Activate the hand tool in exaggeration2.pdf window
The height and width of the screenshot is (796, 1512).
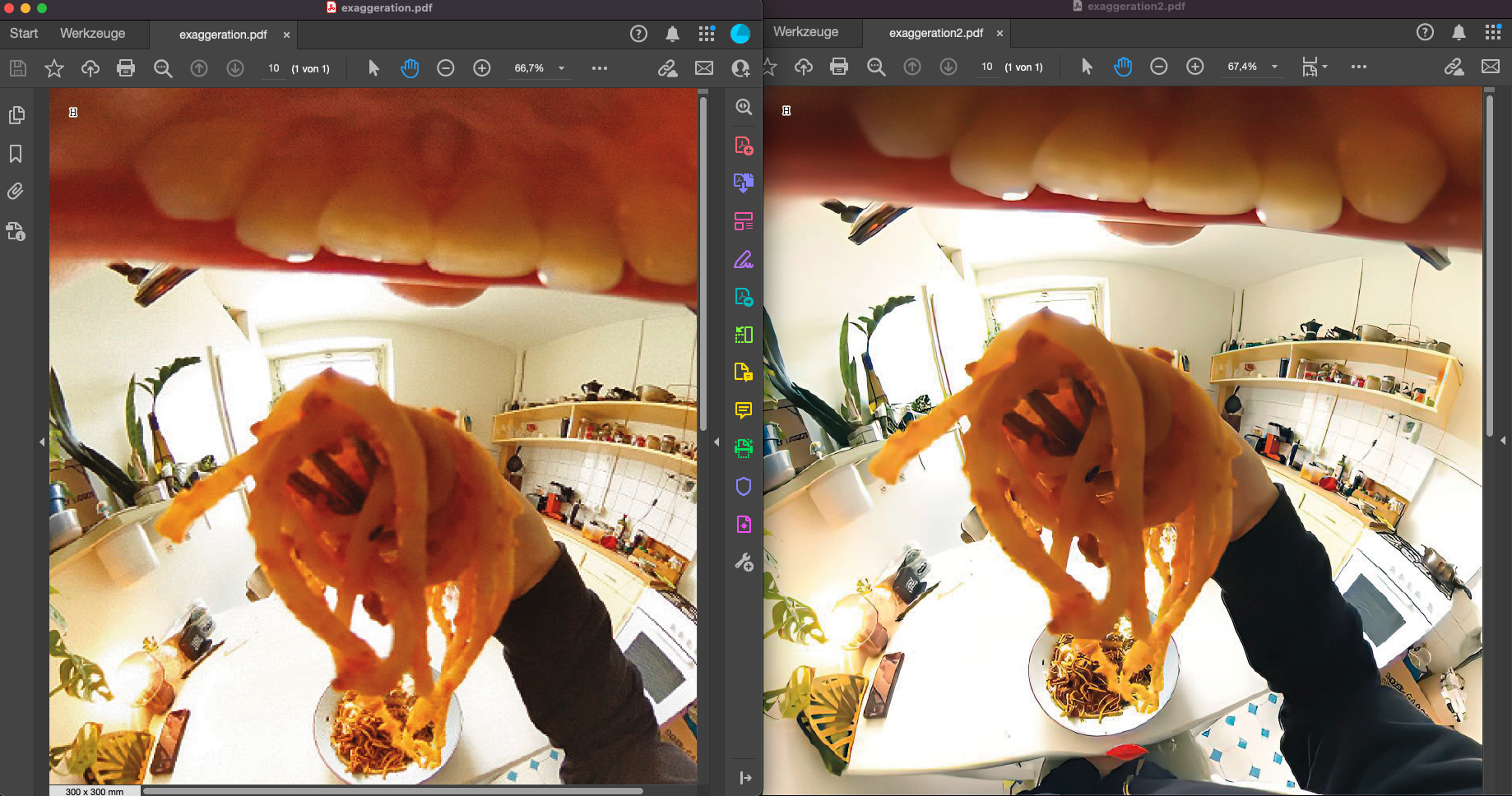1123,67
